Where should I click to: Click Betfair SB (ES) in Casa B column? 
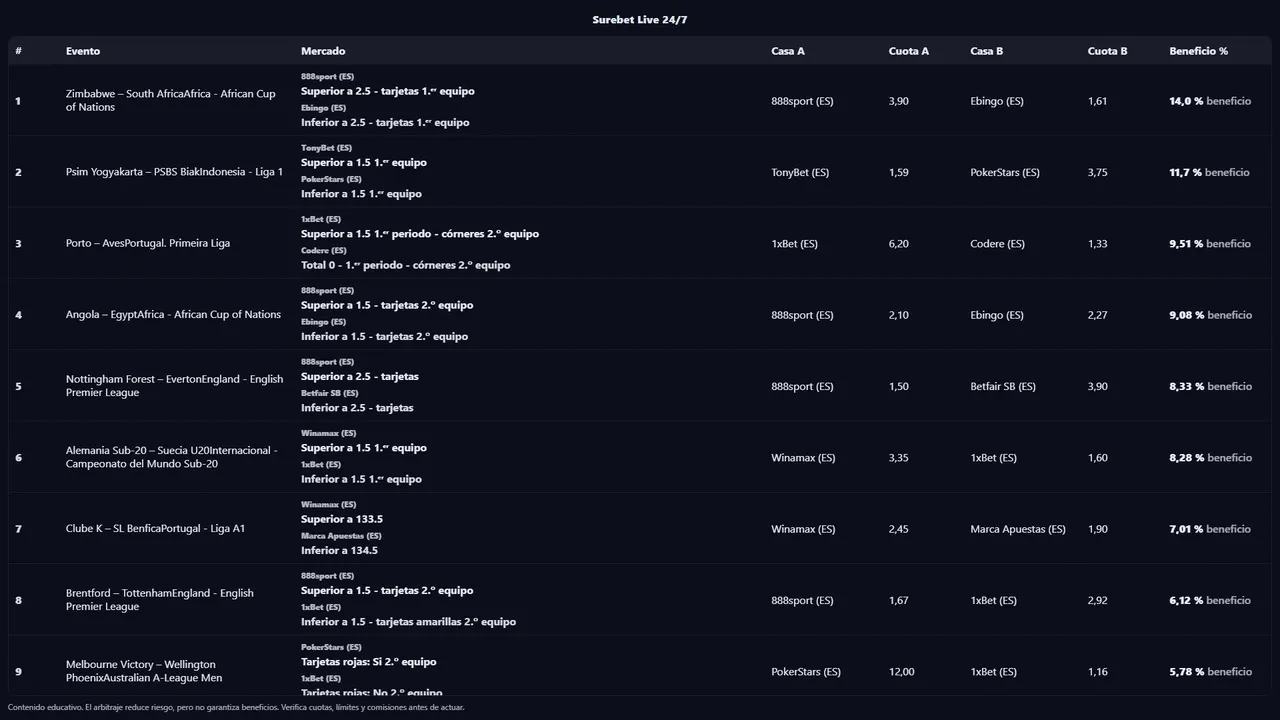click(1002, 386)
